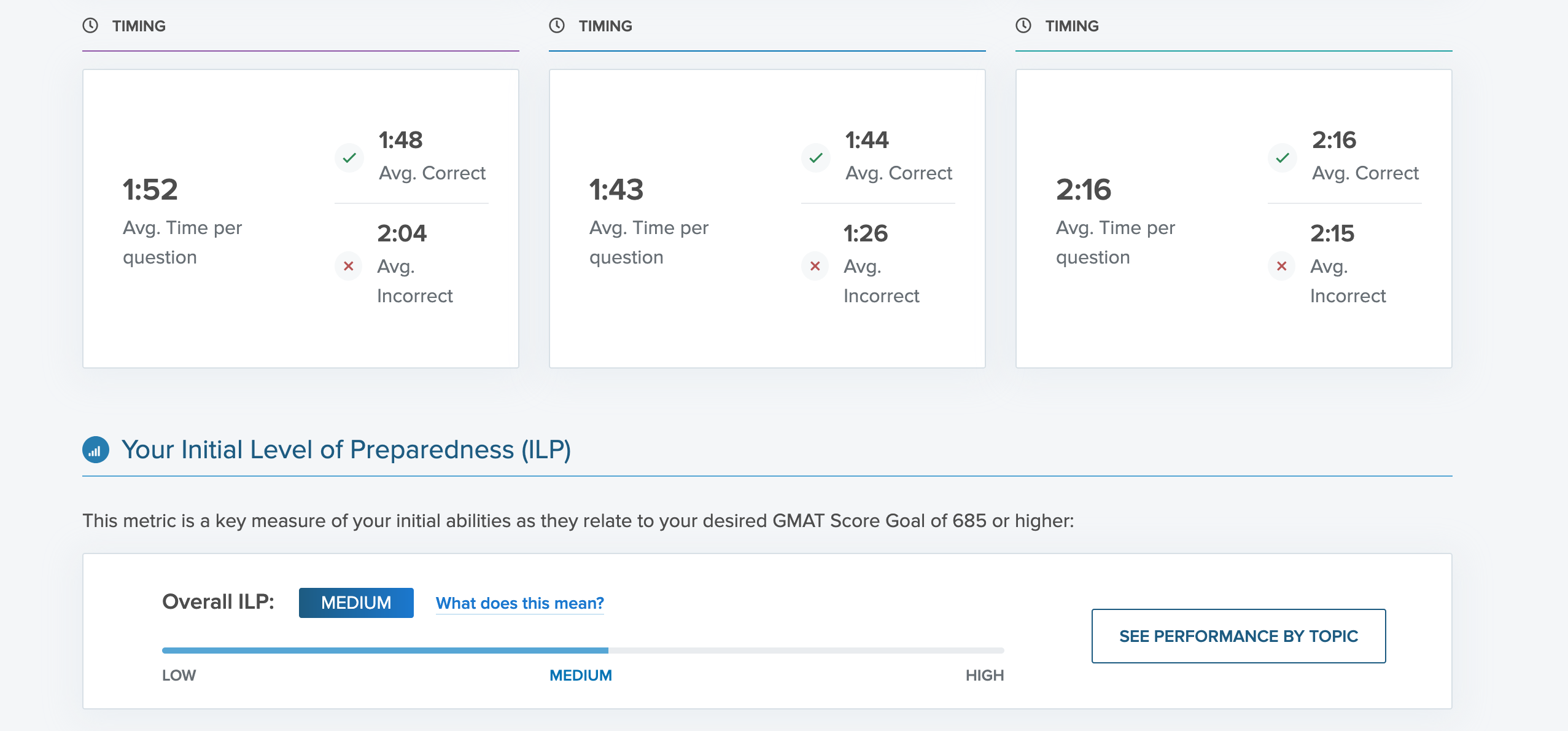
Task: Click the HIGH label under progress bar
Action: 984,675
